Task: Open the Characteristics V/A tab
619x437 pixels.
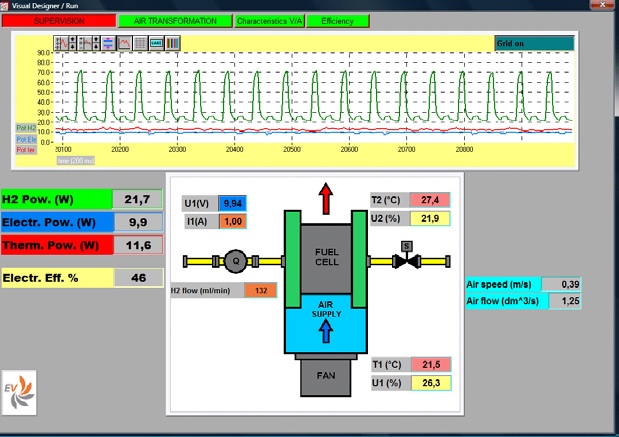Action: 269,21
